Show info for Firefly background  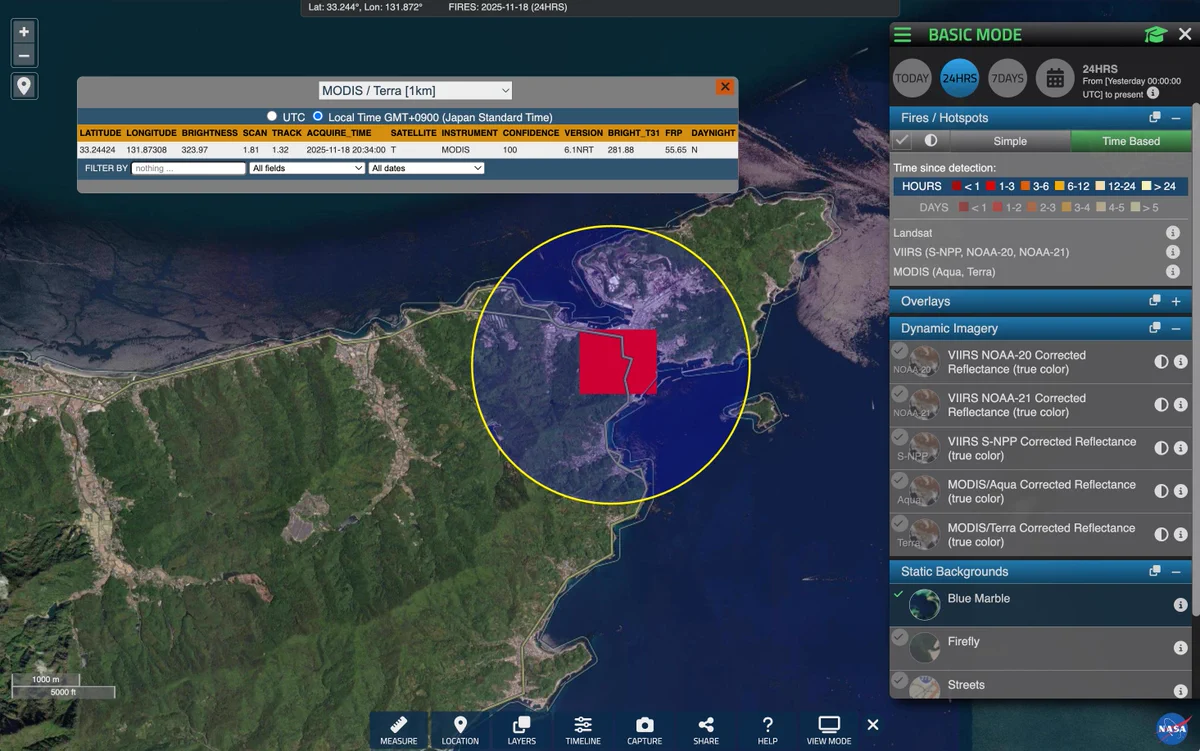pos(1180,648)
